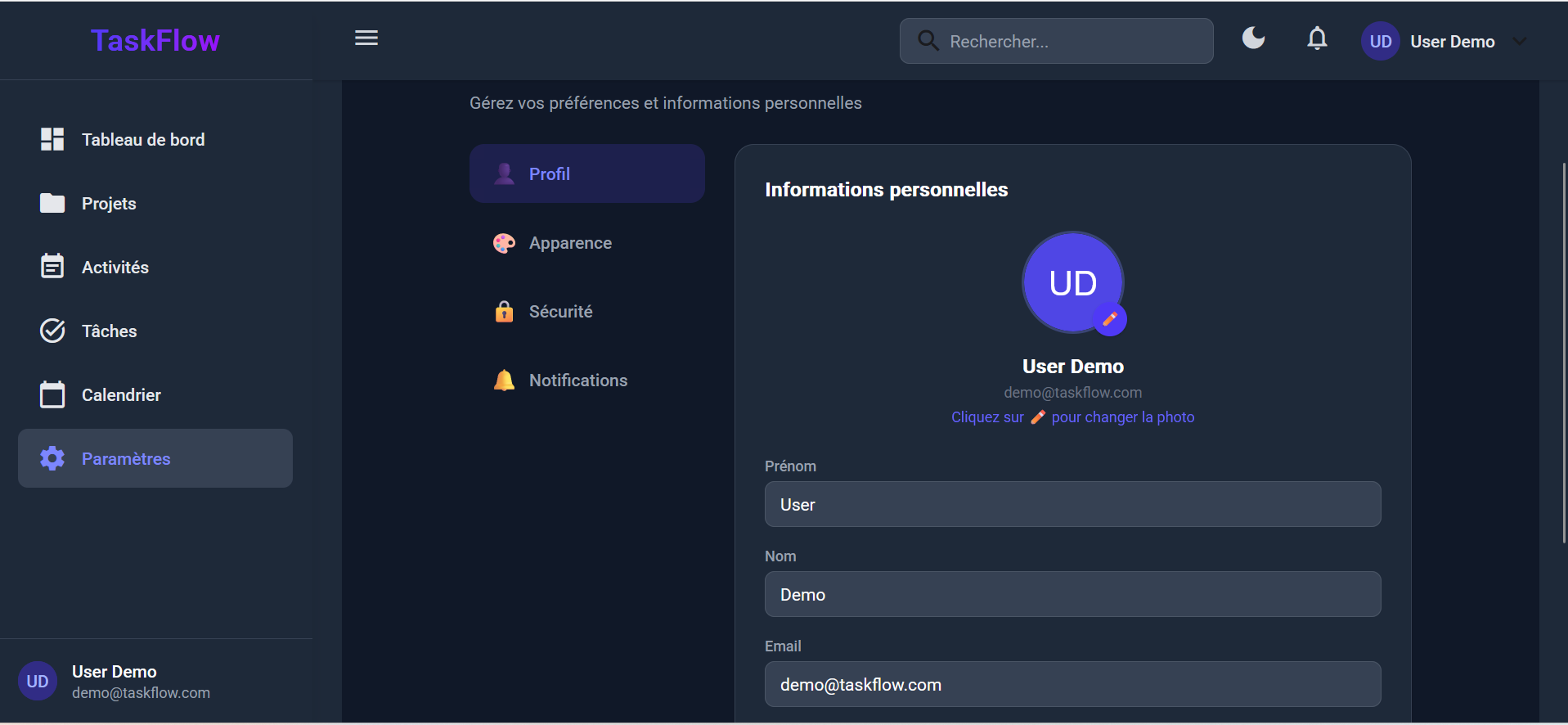1568x725 pixels.
Task: Go to Projets folder icon
Action: tap(52, 203)
